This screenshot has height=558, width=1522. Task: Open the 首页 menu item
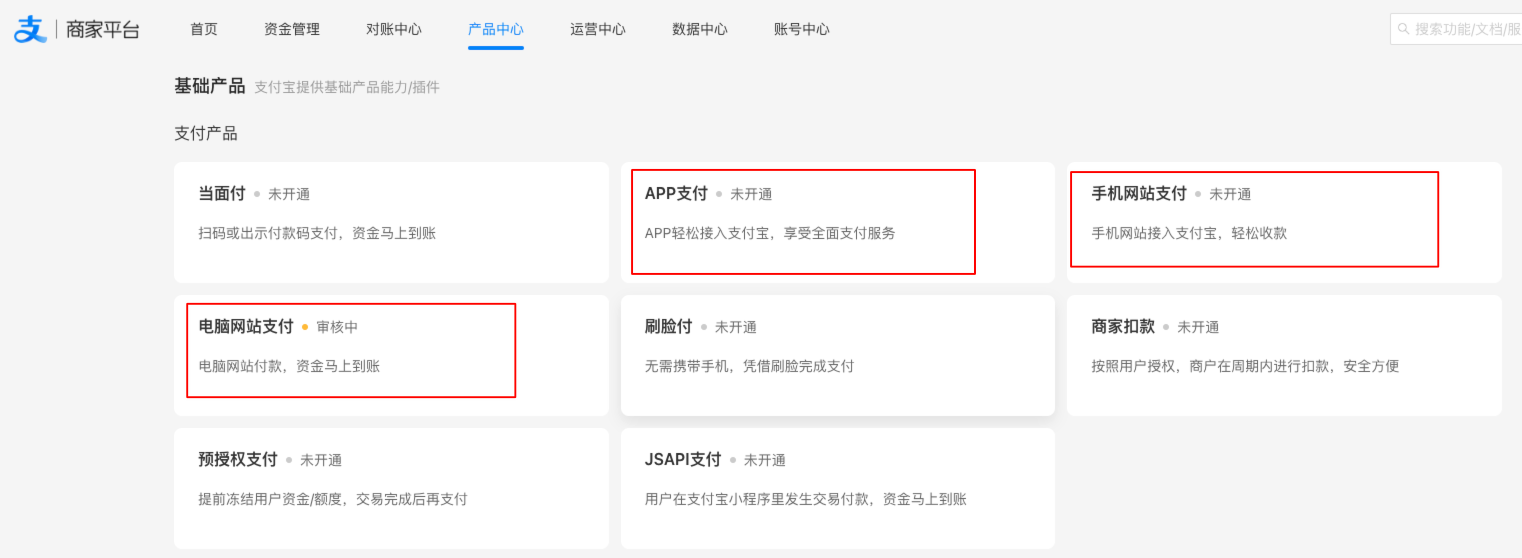coord(204,29)
